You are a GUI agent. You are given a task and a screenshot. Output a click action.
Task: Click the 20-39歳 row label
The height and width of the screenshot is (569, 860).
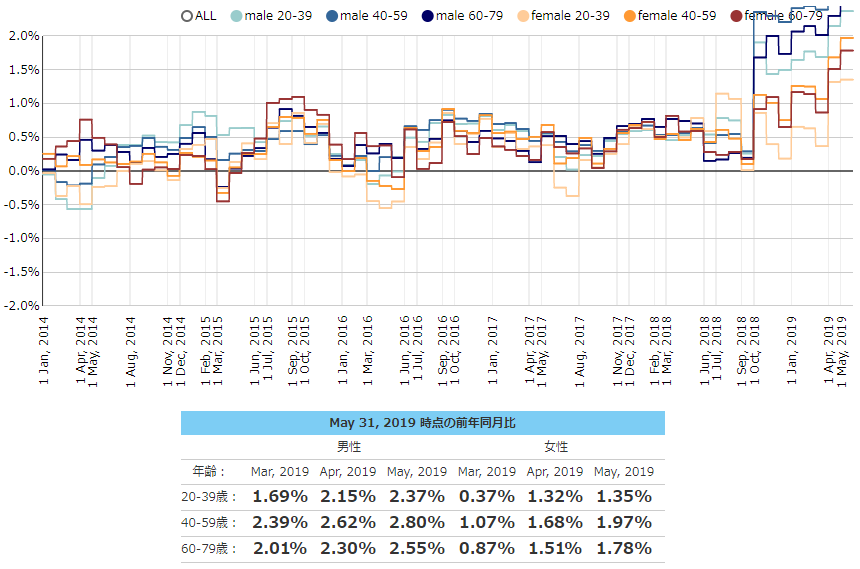209,496
